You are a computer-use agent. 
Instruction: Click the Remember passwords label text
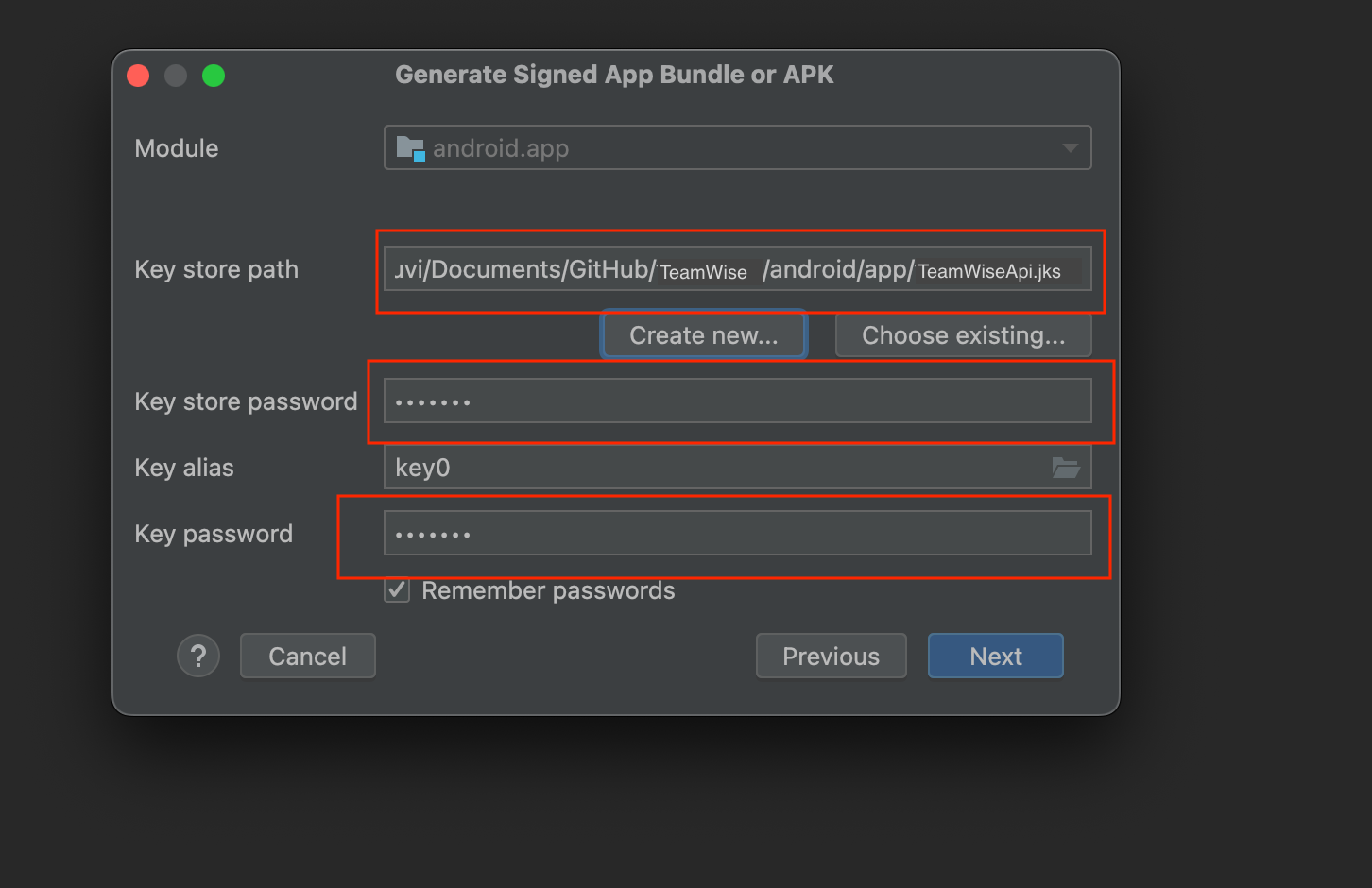pos(548,590)
